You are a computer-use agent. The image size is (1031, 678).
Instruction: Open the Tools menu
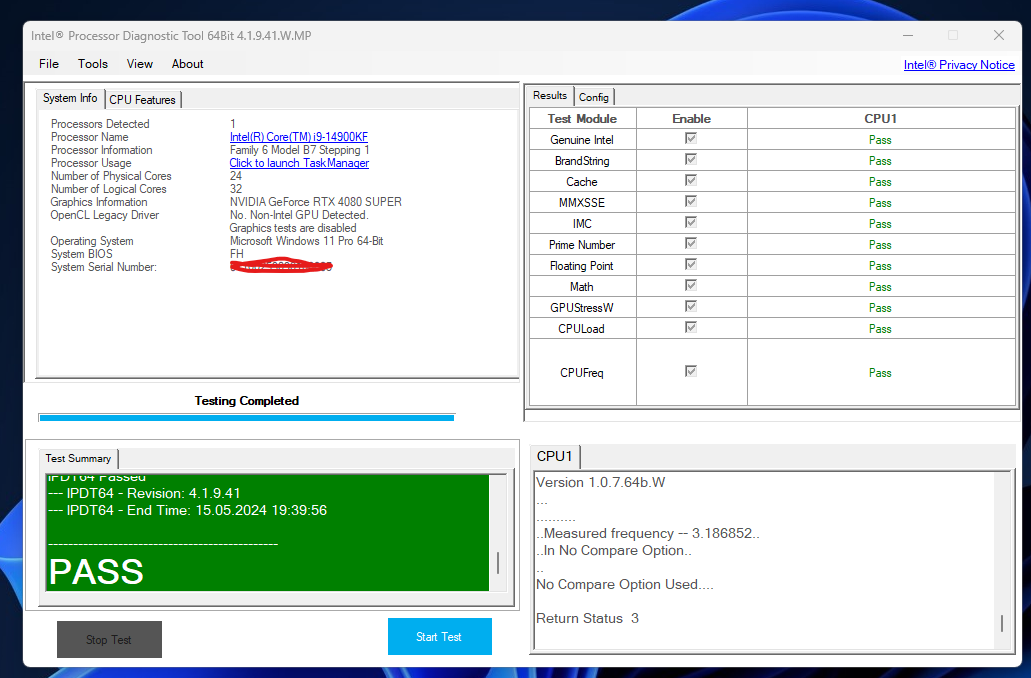[93, 64]
